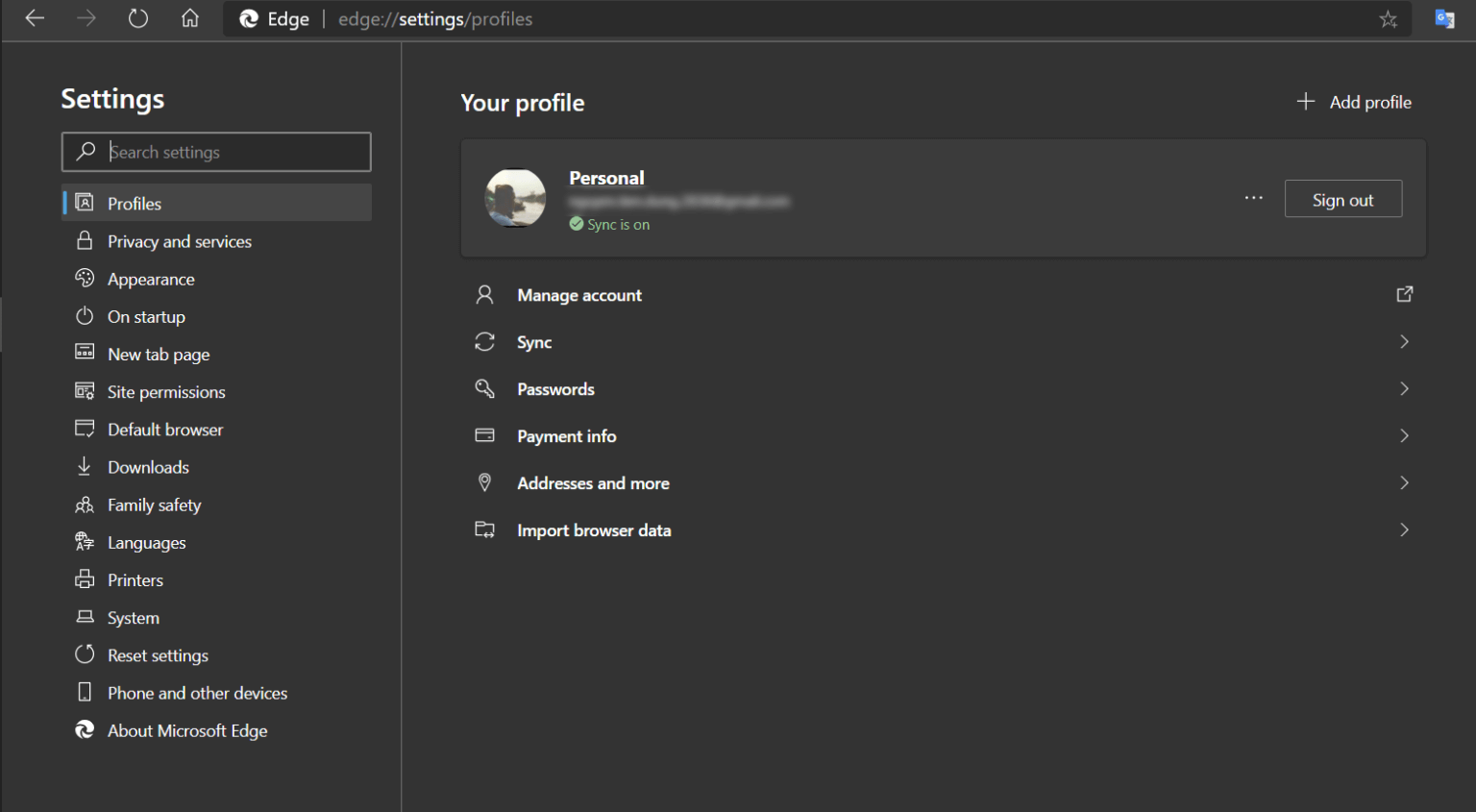
Task: Reload the page with refresh icon
Action: 138,18
